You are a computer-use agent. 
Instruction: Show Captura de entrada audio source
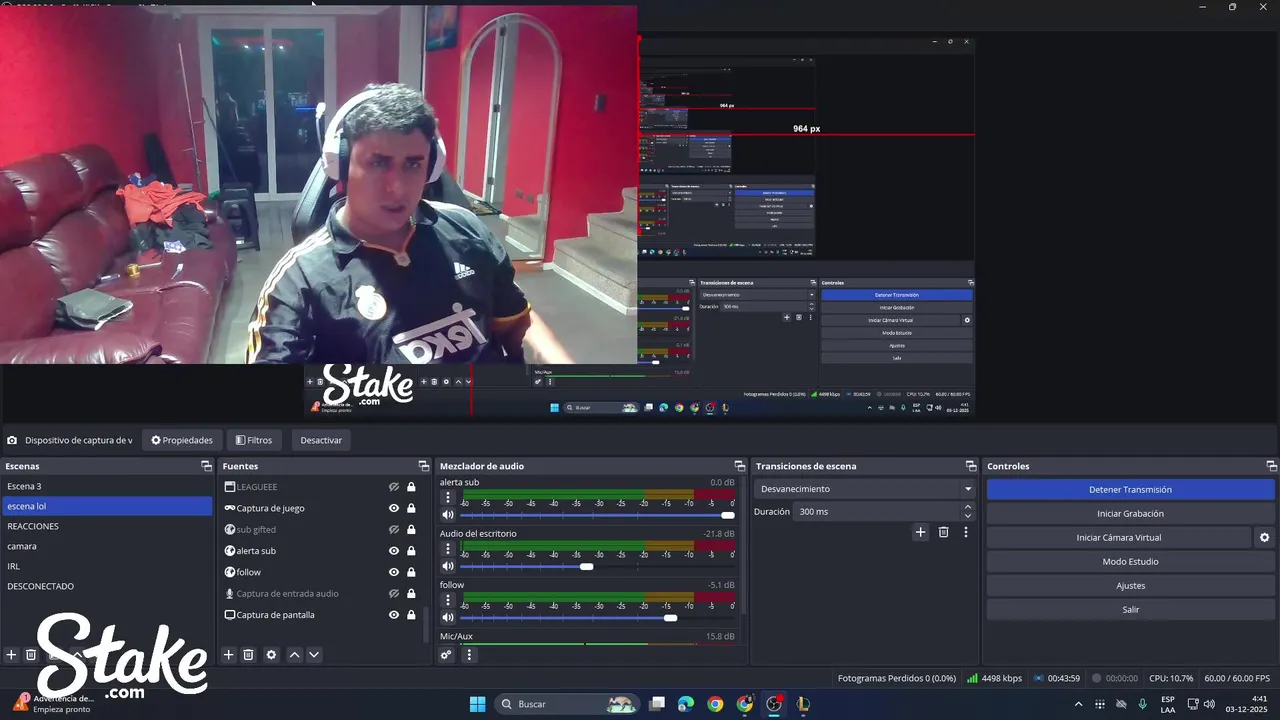click(x=394, y=594)
